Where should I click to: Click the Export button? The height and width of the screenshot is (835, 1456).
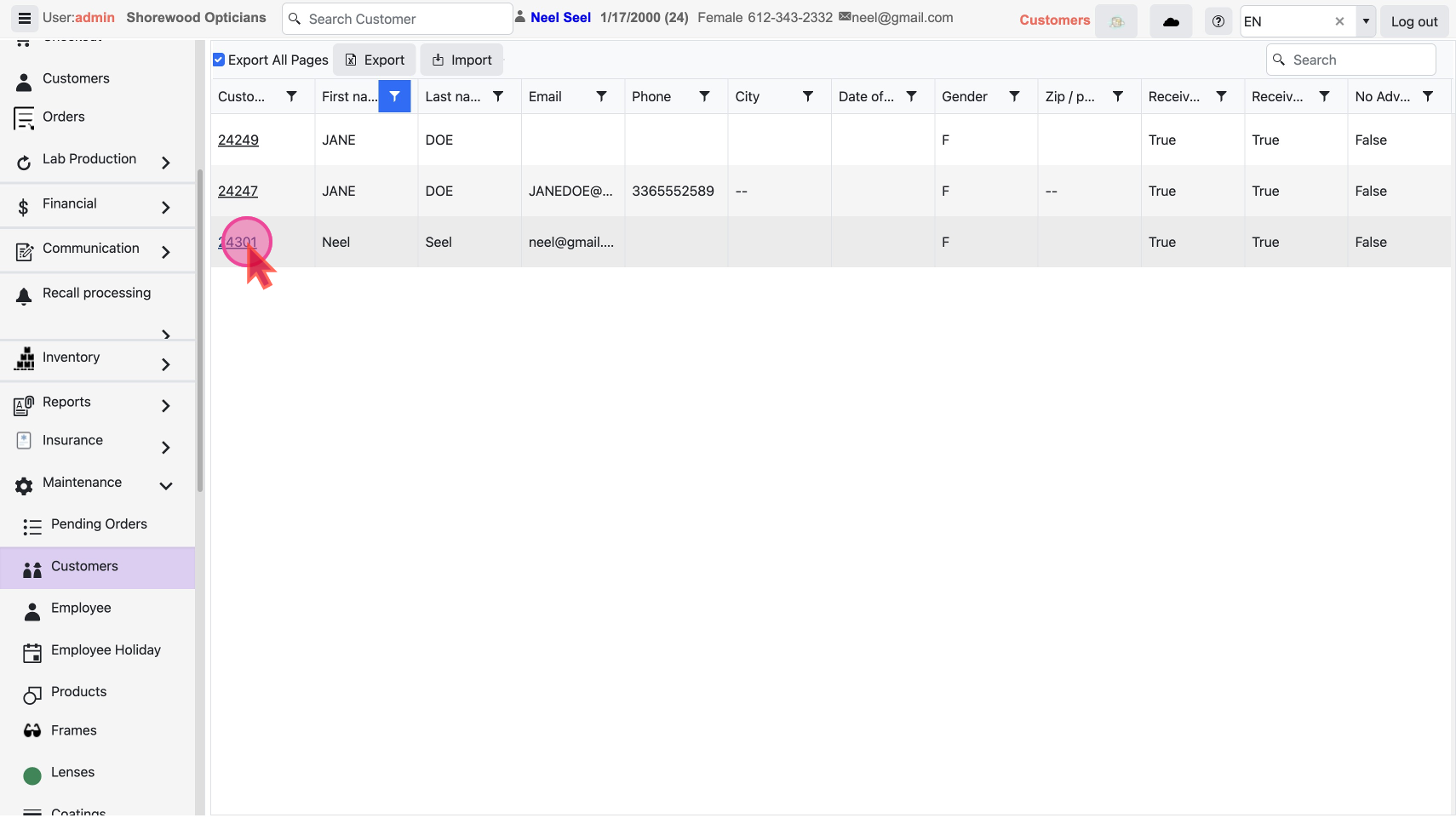click(x=375, y=60)
